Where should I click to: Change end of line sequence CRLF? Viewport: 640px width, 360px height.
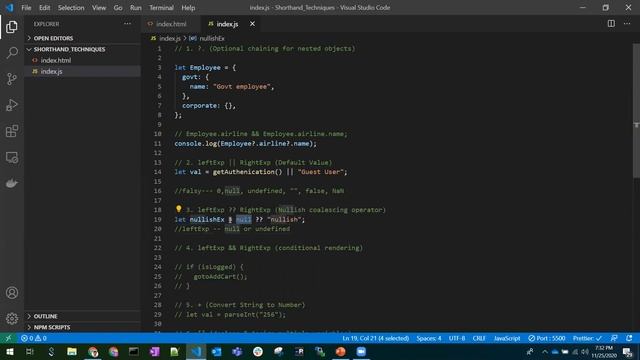[x=479, y=338]
